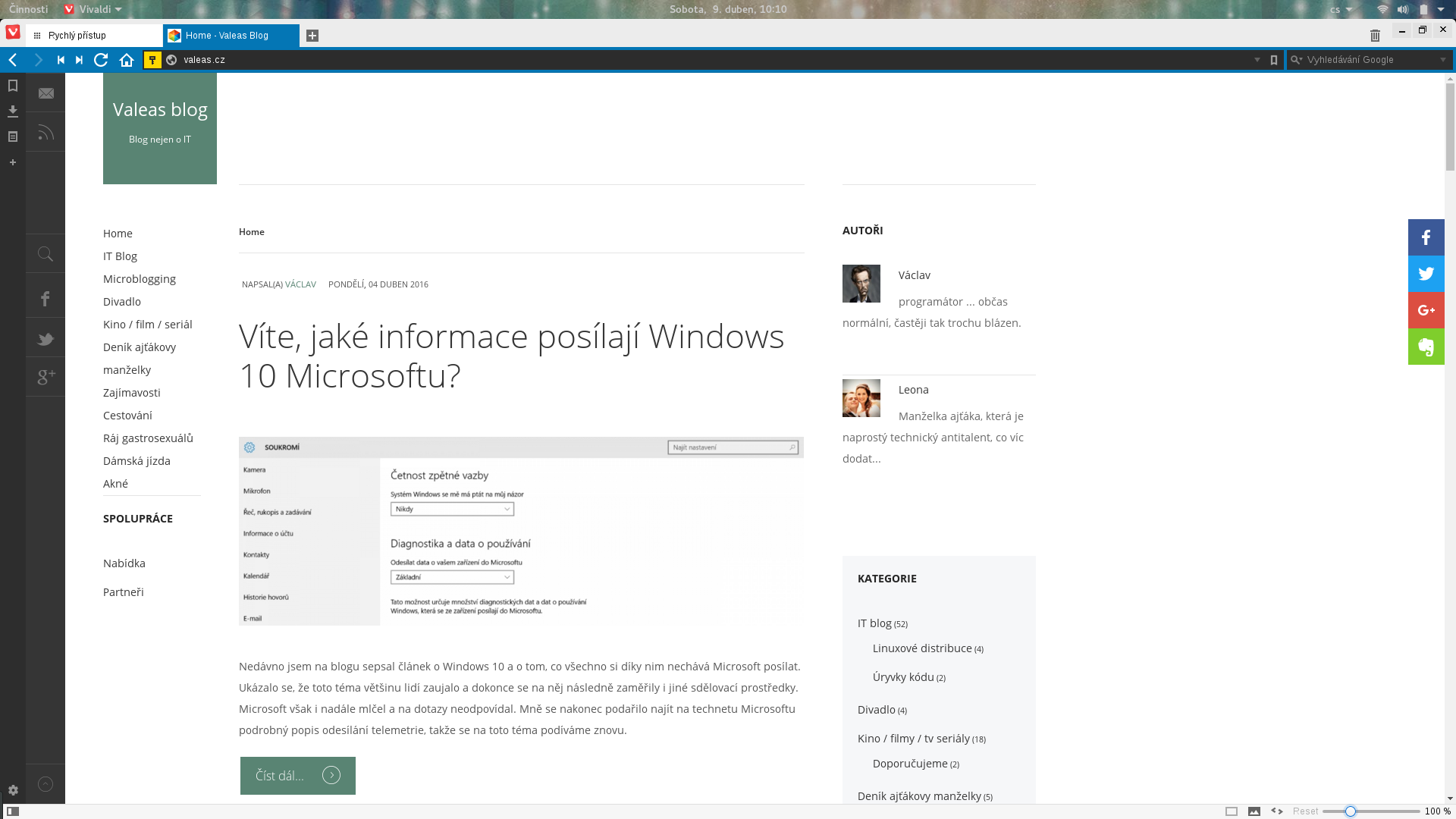Viewport: 1456px width, 819px height.
Task: Click the Fast forward navigation button
Action: click(x=79, y=60)
